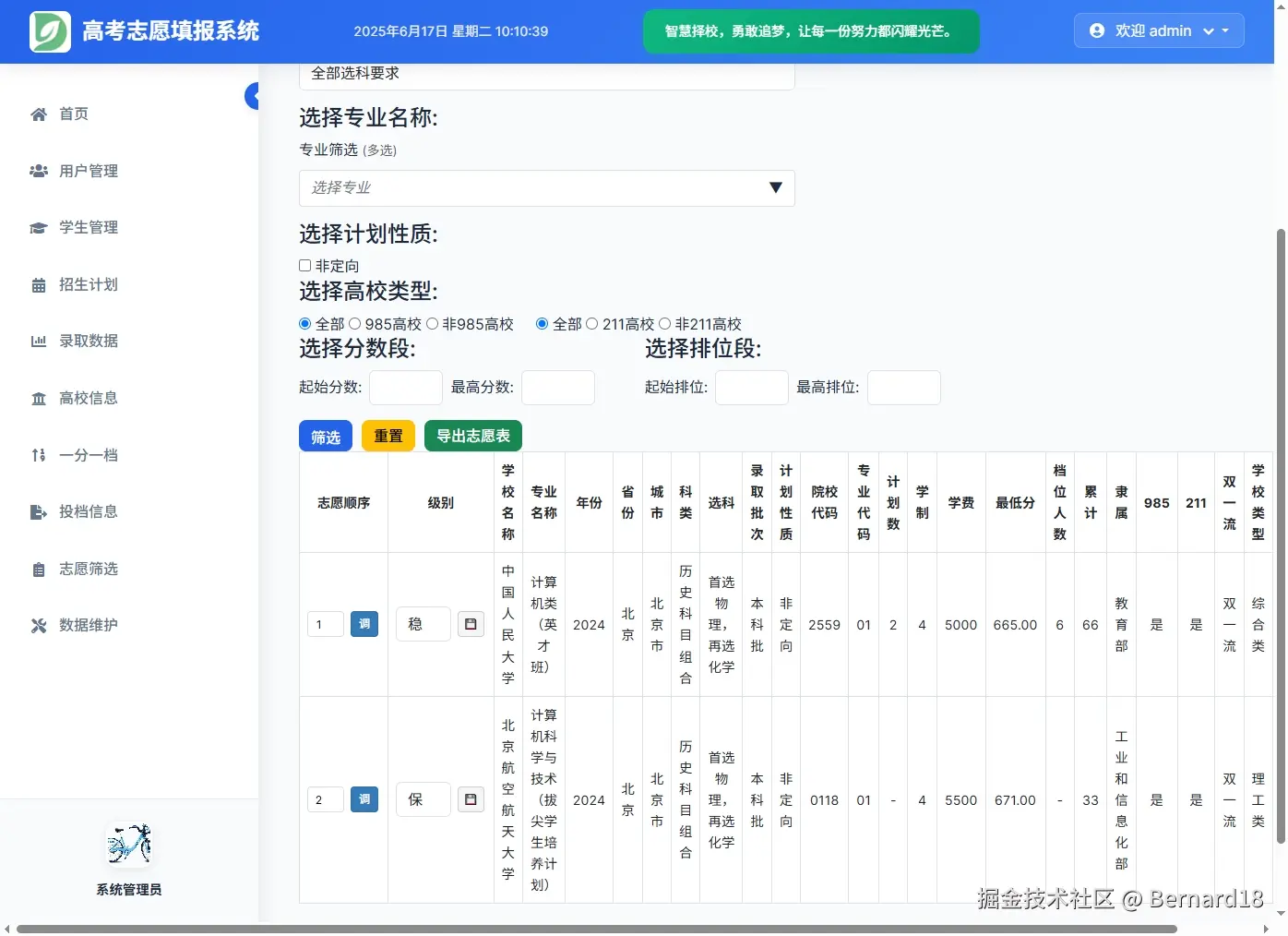Click 调 button in row 2

pyautogui.click(x=364, y=799)
